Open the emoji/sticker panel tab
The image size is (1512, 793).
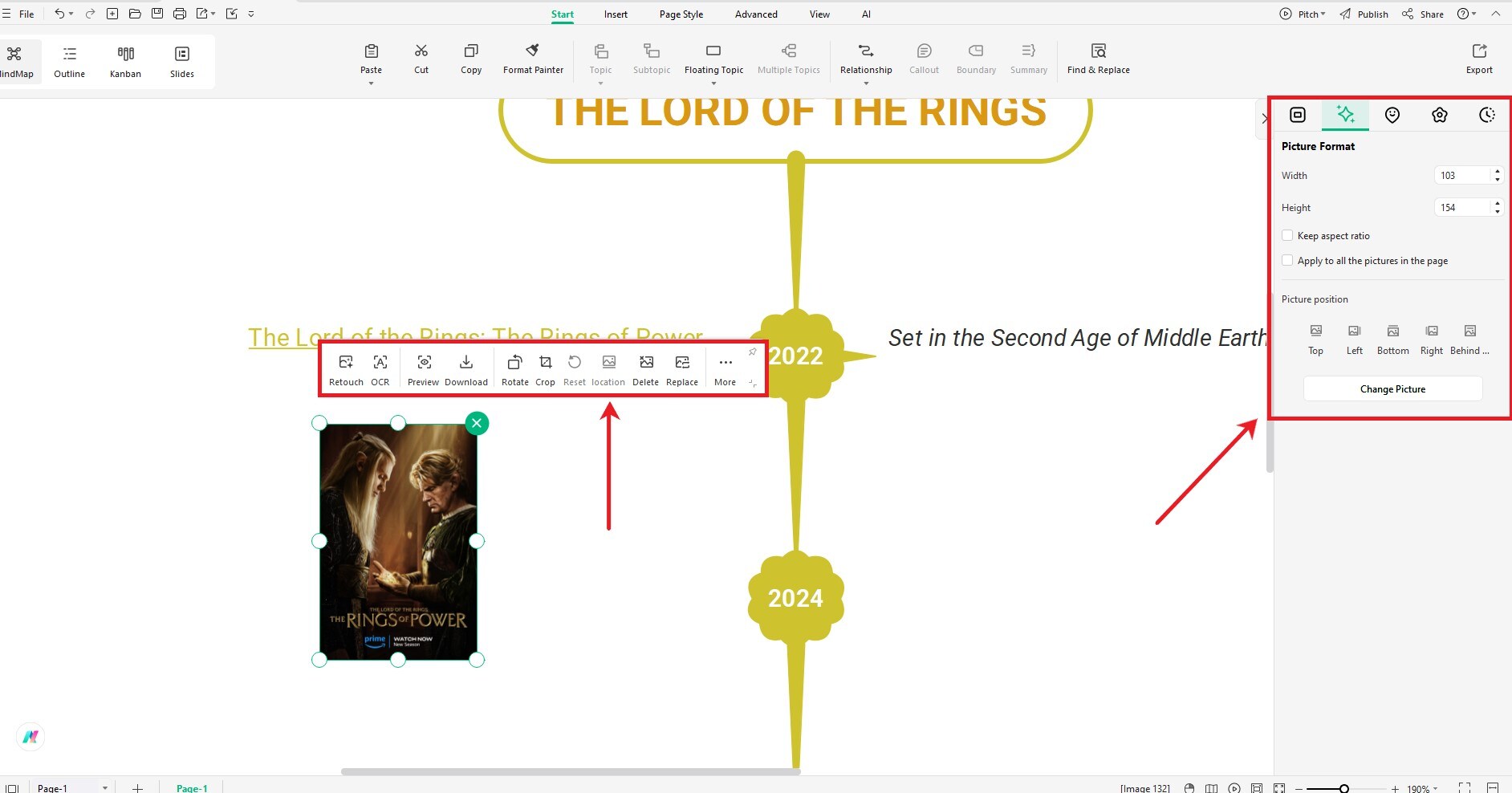[1392, 115]
